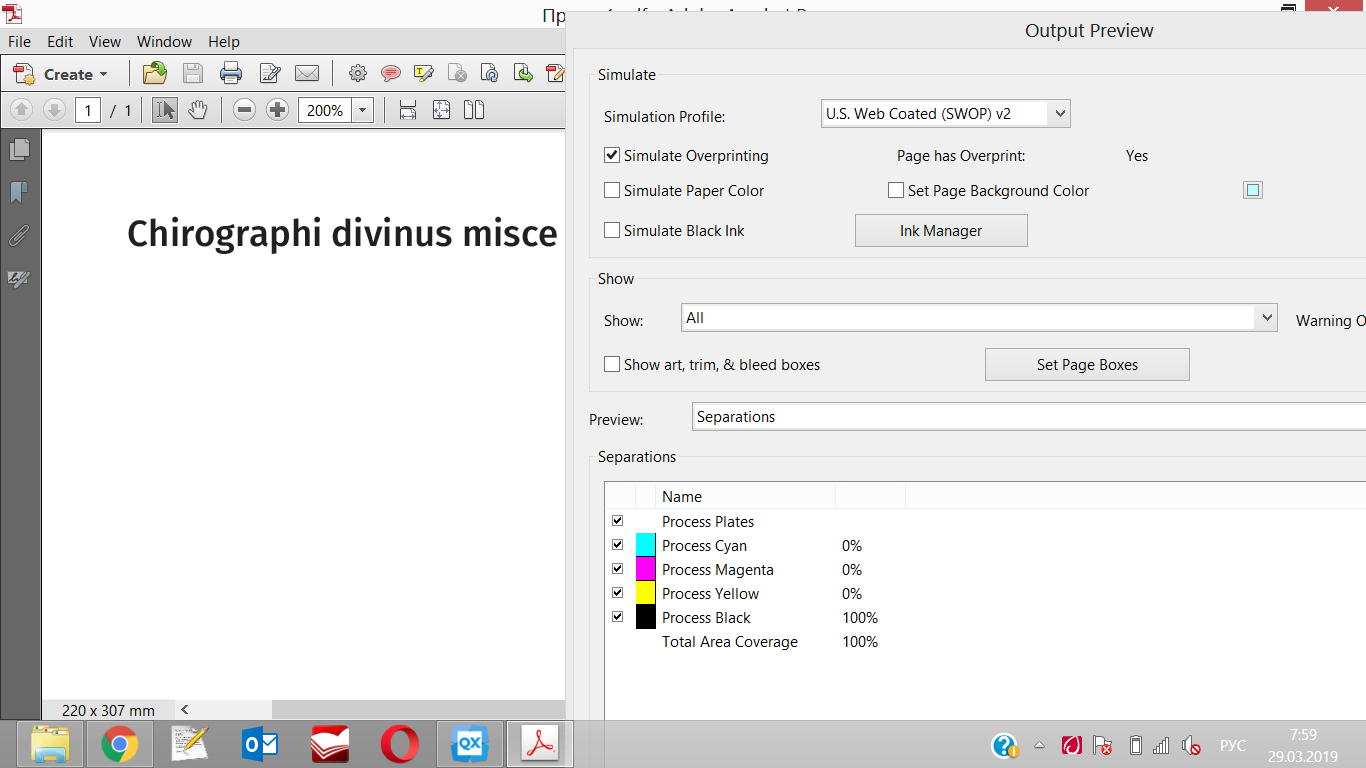1366x768 pixels.
Task: Open the Preview Separations dropdown
Action: click(x=1029, y=417)
